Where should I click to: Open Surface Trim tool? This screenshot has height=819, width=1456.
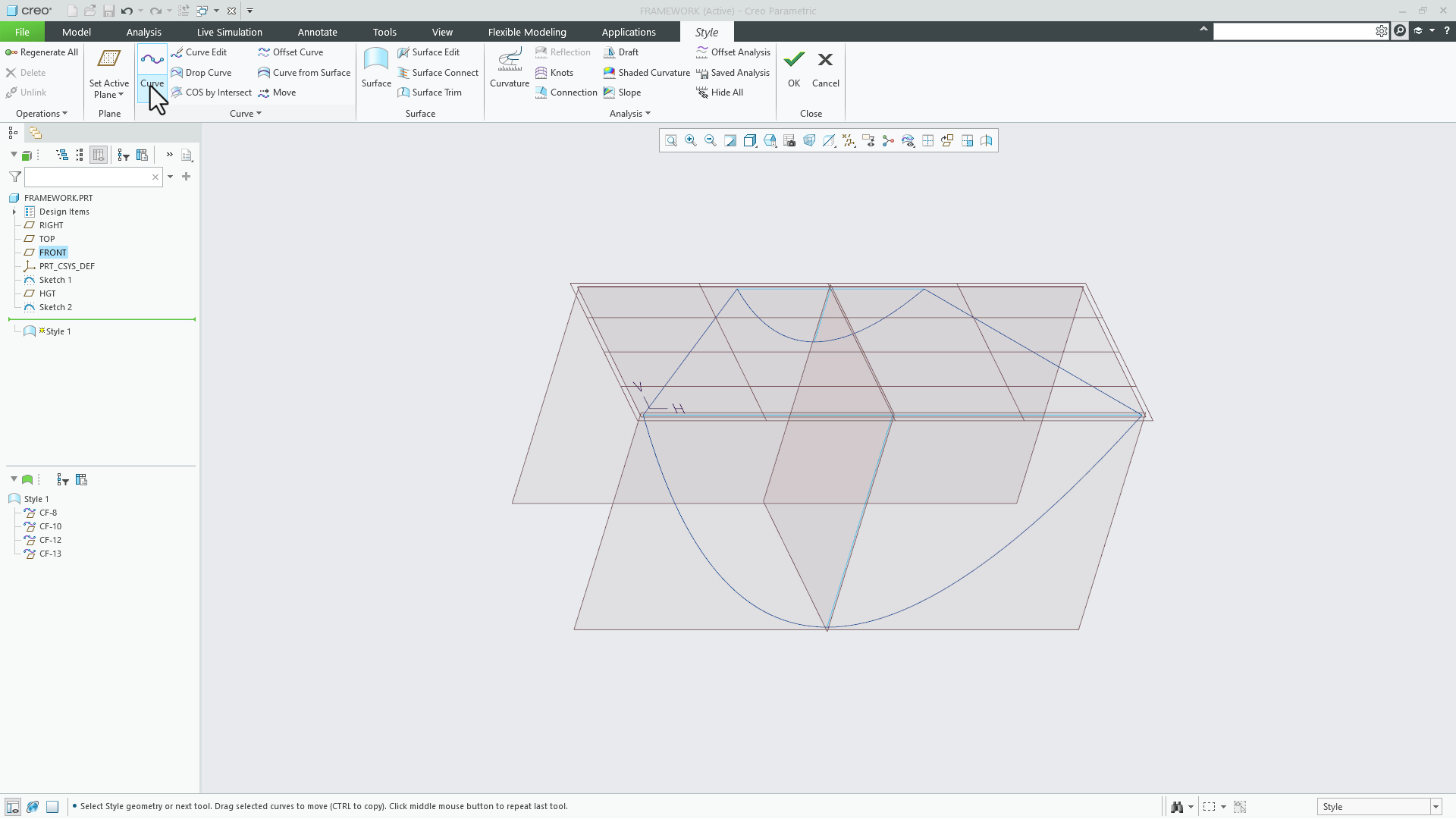point(430,93)
